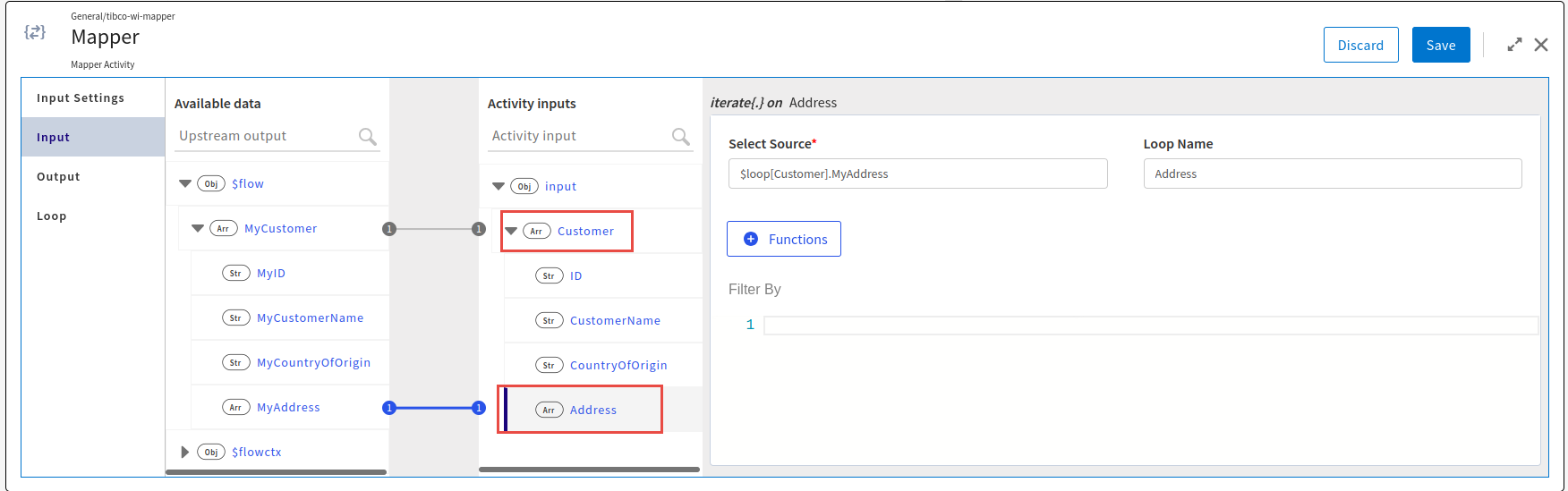Click the Available data horizontal scrollbar
This screenshot has height=491, width=1568.
276,471
